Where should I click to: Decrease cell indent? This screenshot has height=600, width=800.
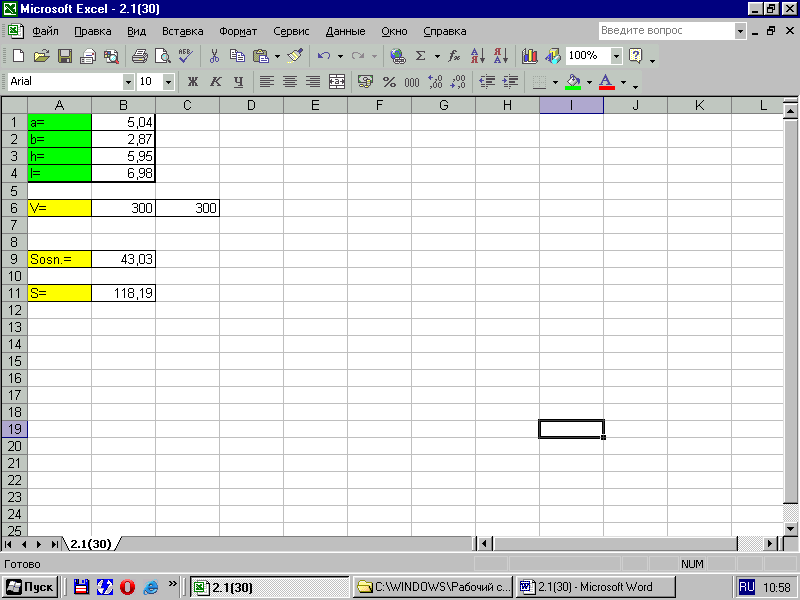coord(487,82)
